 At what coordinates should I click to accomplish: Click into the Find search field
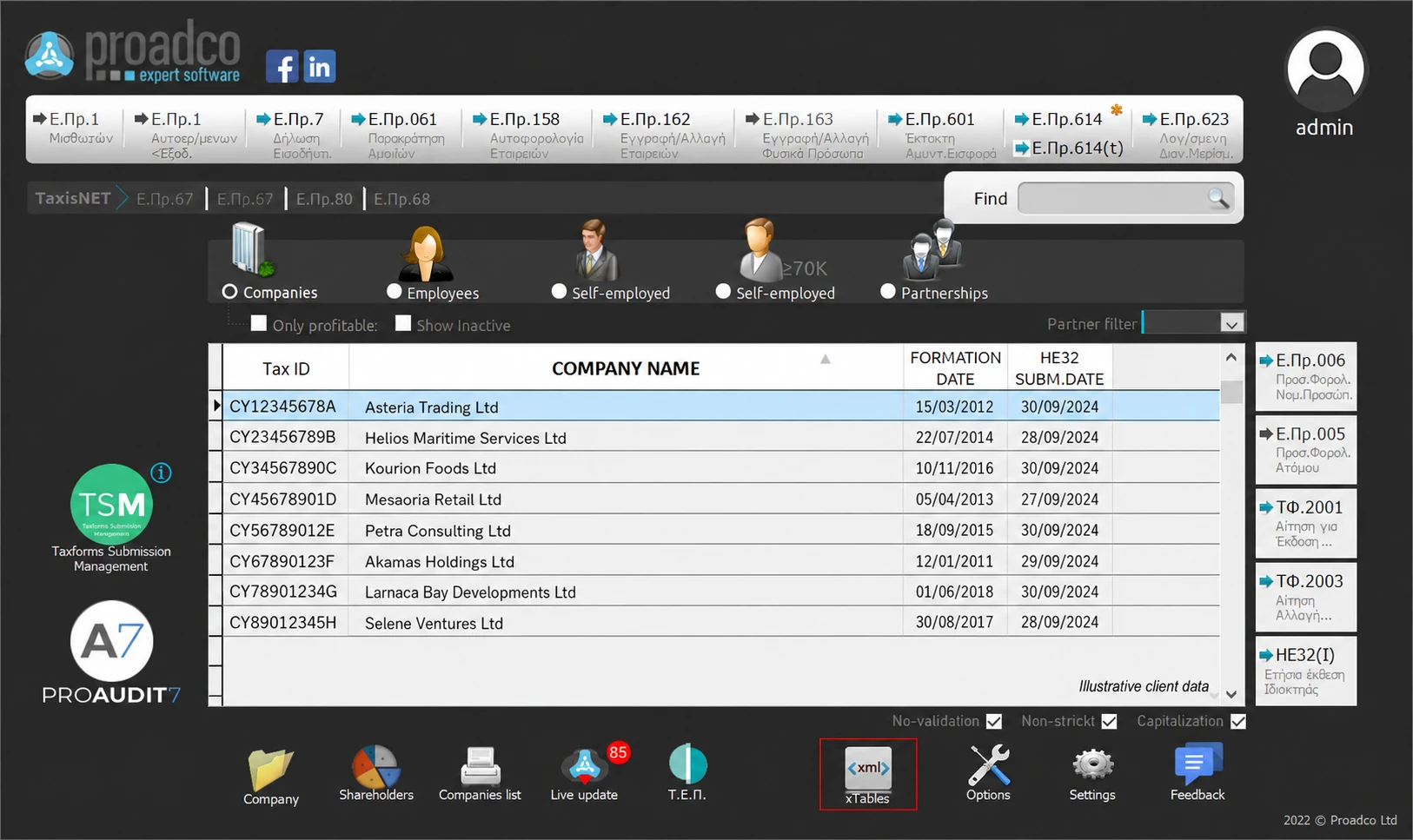pos(1112,198)
